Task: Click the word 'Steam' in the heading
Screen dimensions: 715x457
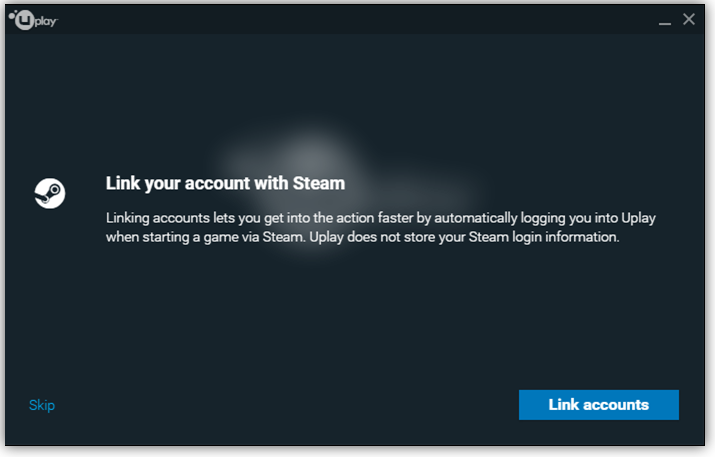Action: (x=319, y=183)
